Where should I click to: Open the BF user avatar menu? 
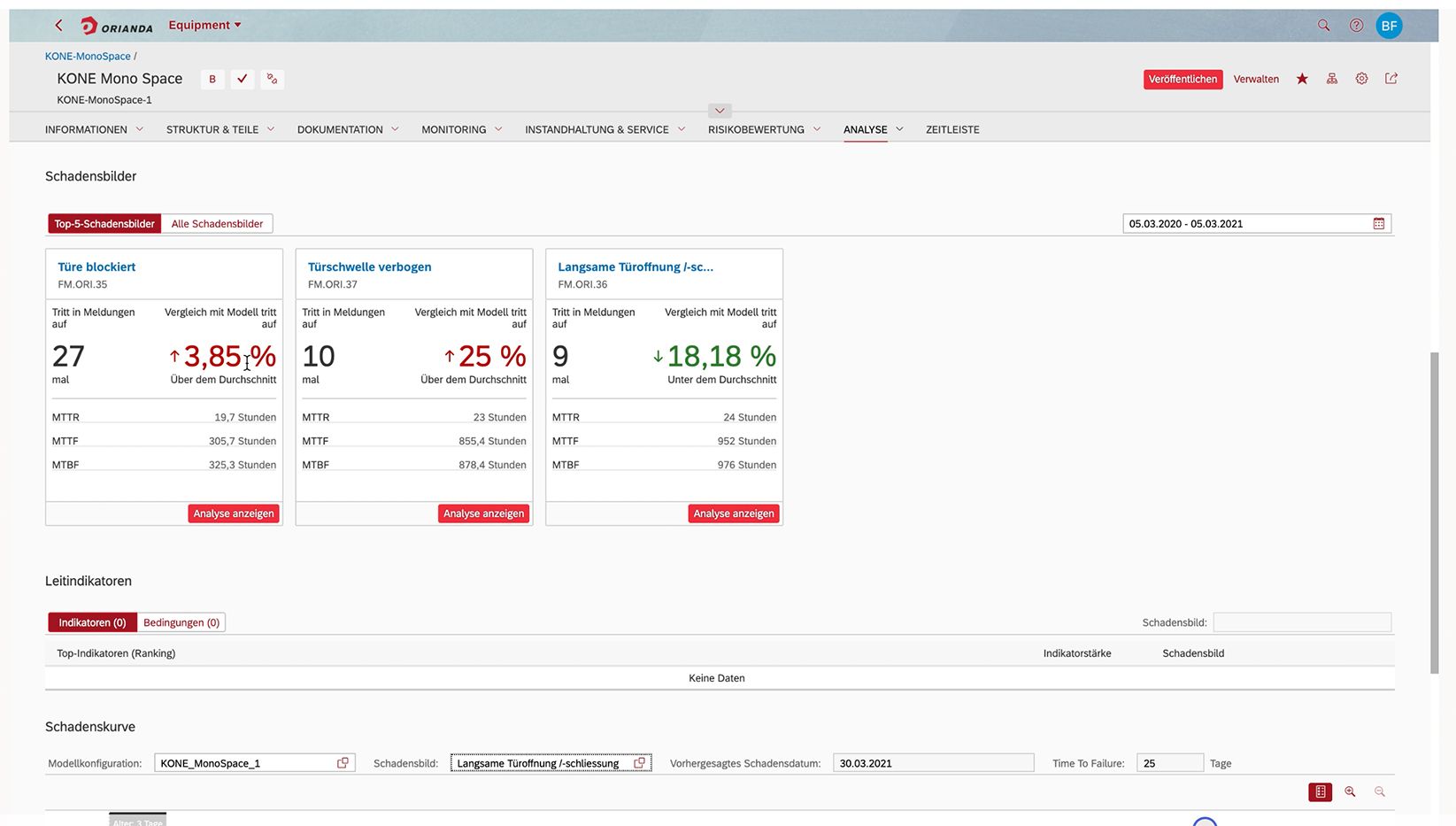[x=1389, y=26]
